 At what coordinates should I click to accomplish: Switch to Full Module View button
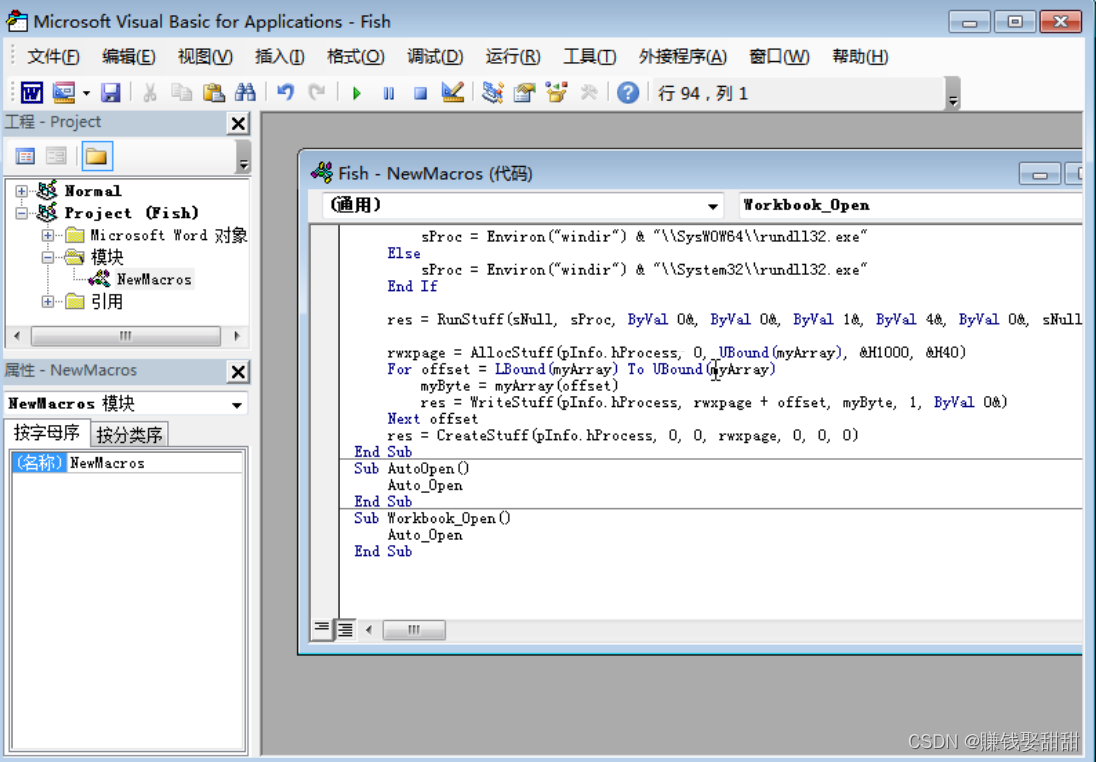(345, 629)
